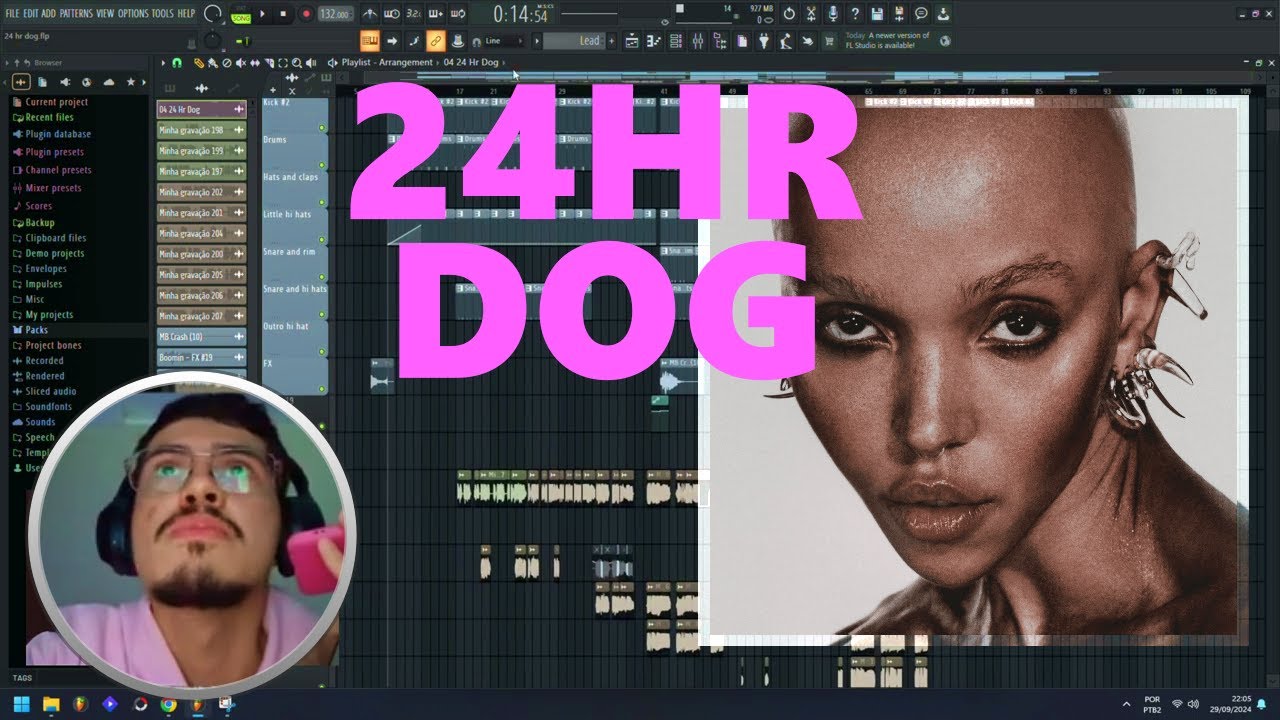Screen dimensions: 1280x720
Task: Toggle the 3-2-1 countdown before recording
Action: pos(414,14)
